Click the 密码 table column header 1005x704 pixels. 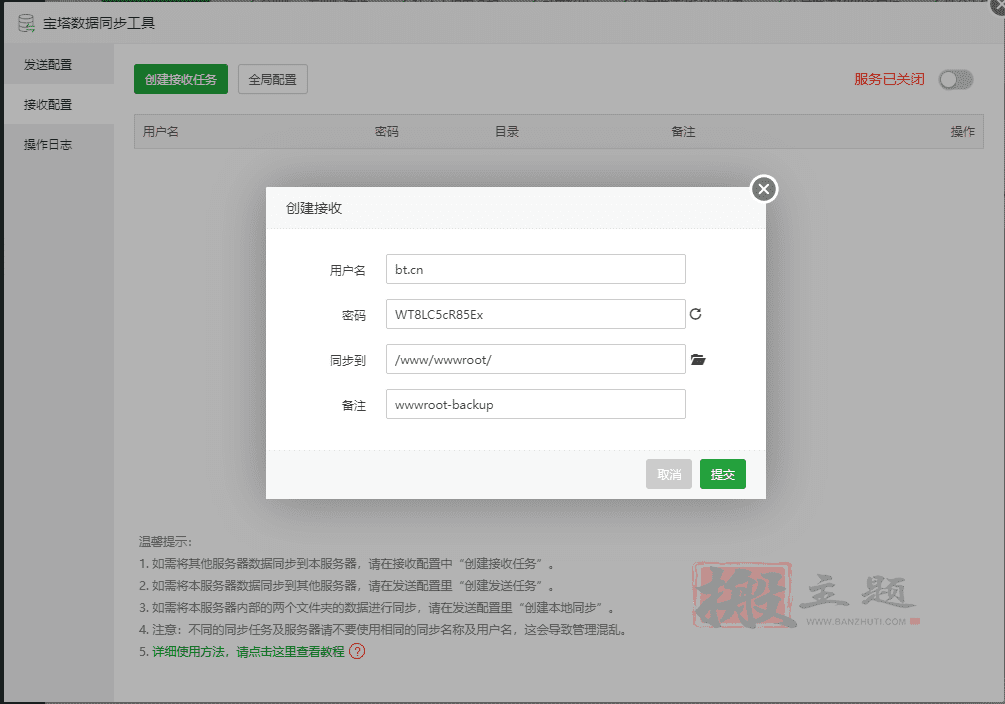point(386,131)
